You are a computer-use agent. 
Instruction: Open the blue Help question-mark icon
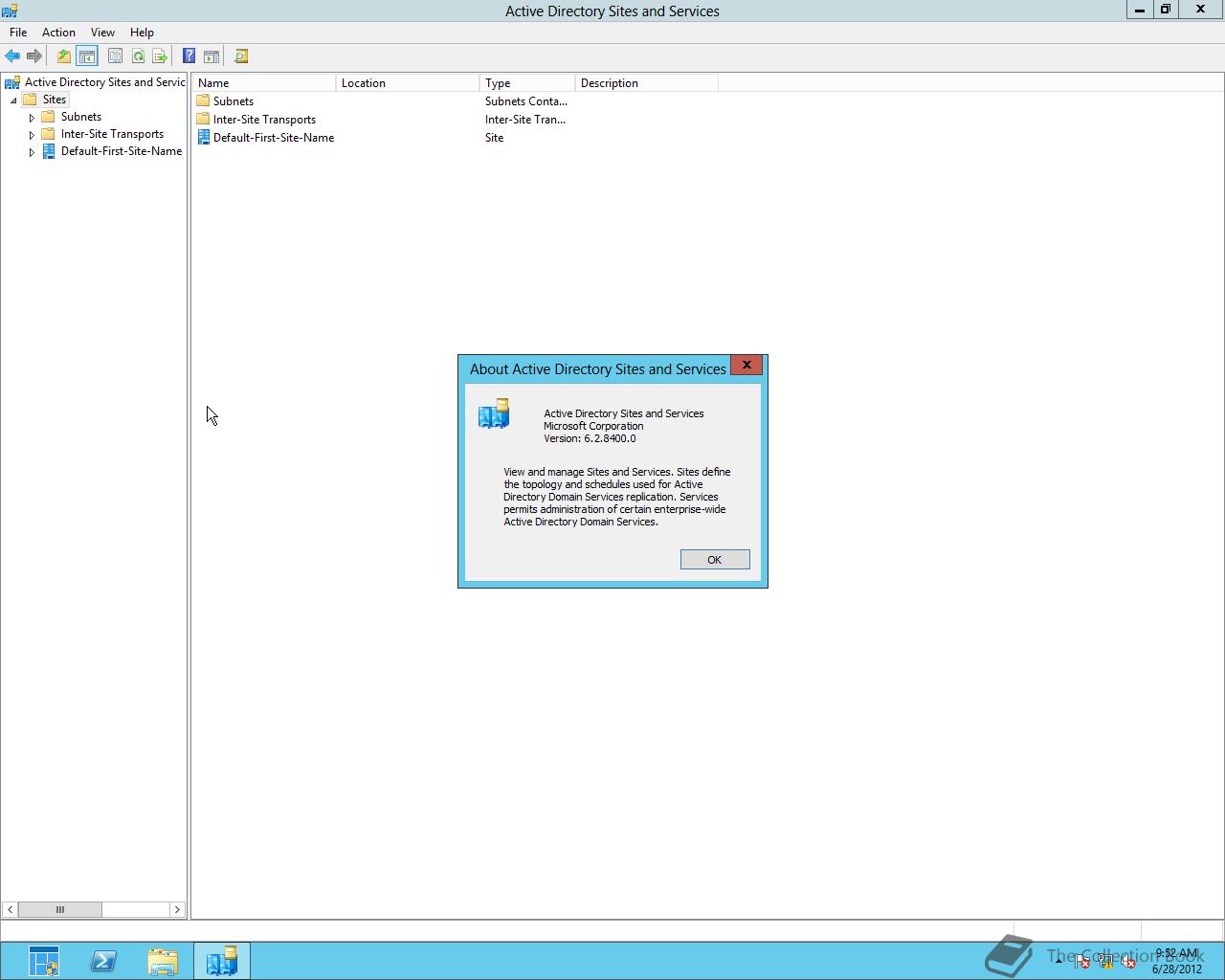(189, 56)
